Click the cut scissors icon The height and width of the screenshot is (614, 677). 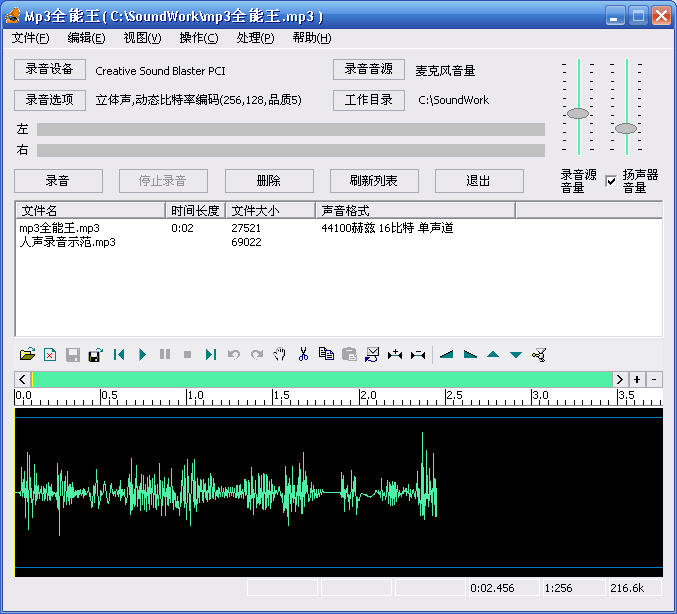click(x=303, y=354)
